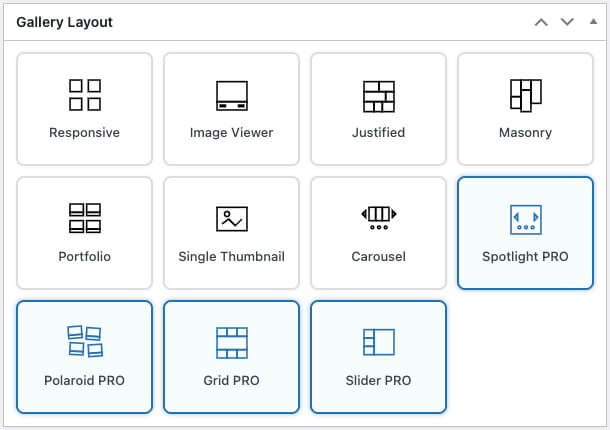
Task: Choose the Portfolio layout icon
Action: (85, 219)
